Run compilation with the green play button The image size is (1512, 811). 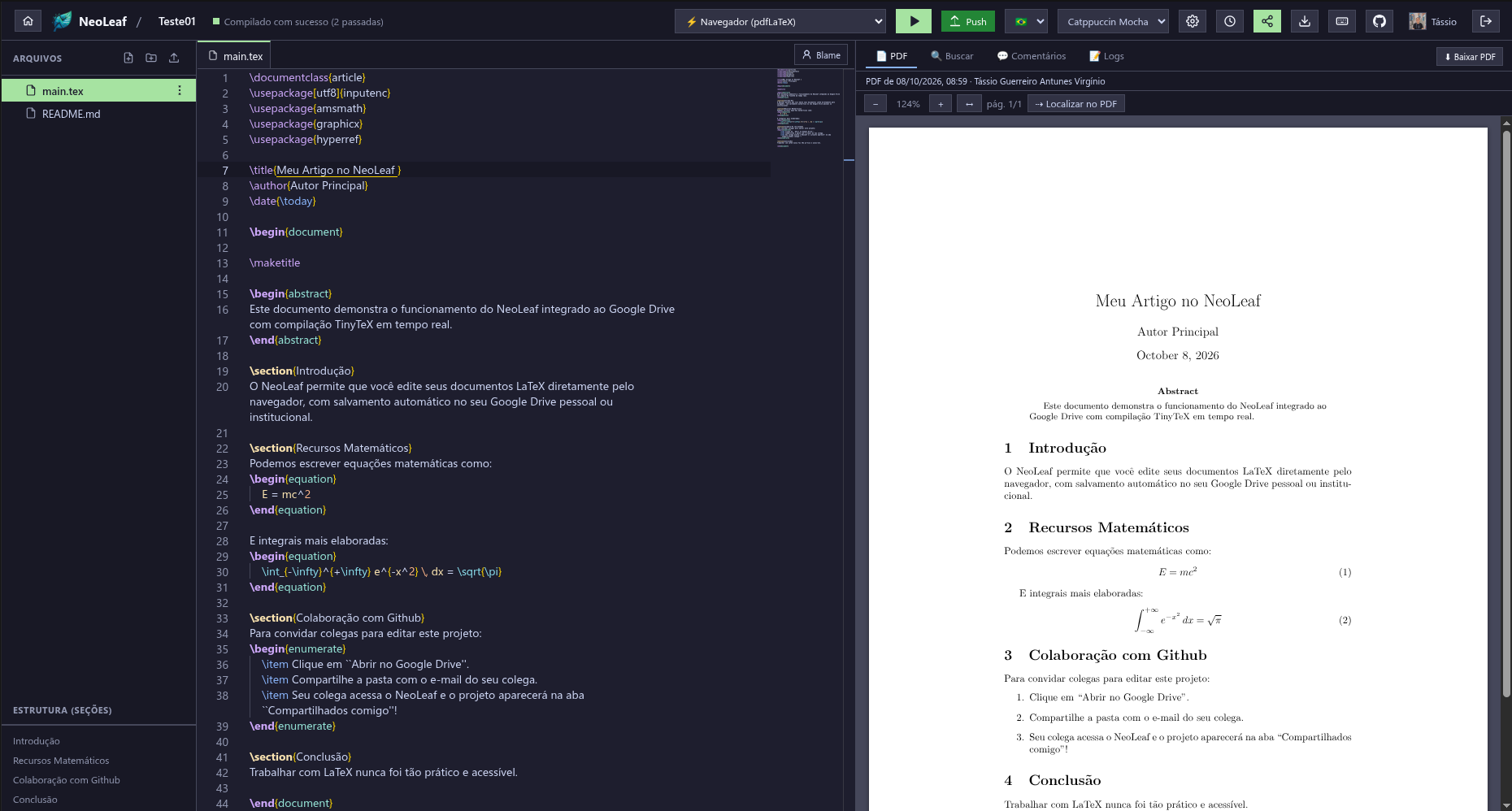(914, 21)
